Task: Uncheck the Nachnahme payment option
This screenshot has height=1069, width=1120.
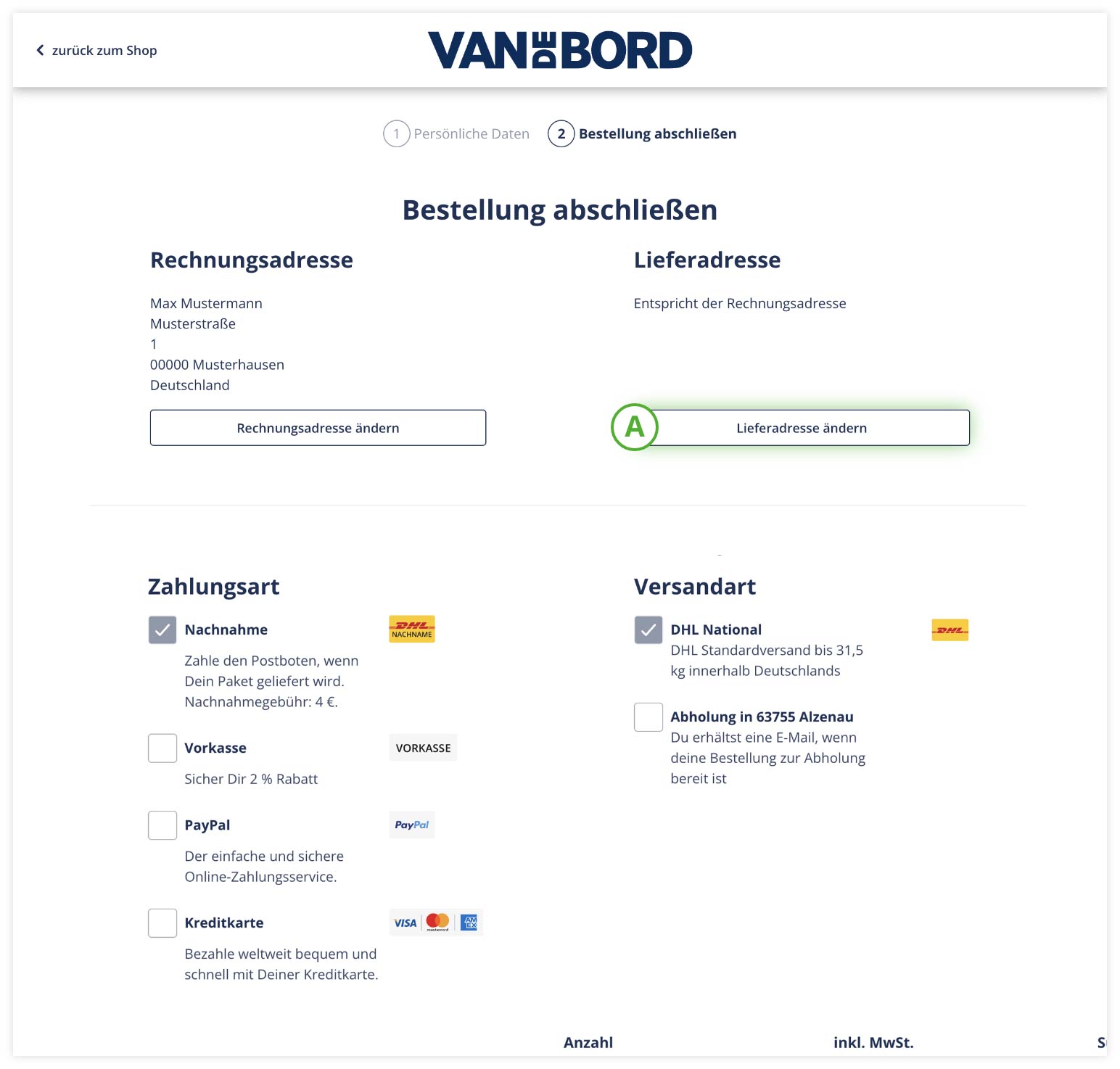Action: coord(162,630)
